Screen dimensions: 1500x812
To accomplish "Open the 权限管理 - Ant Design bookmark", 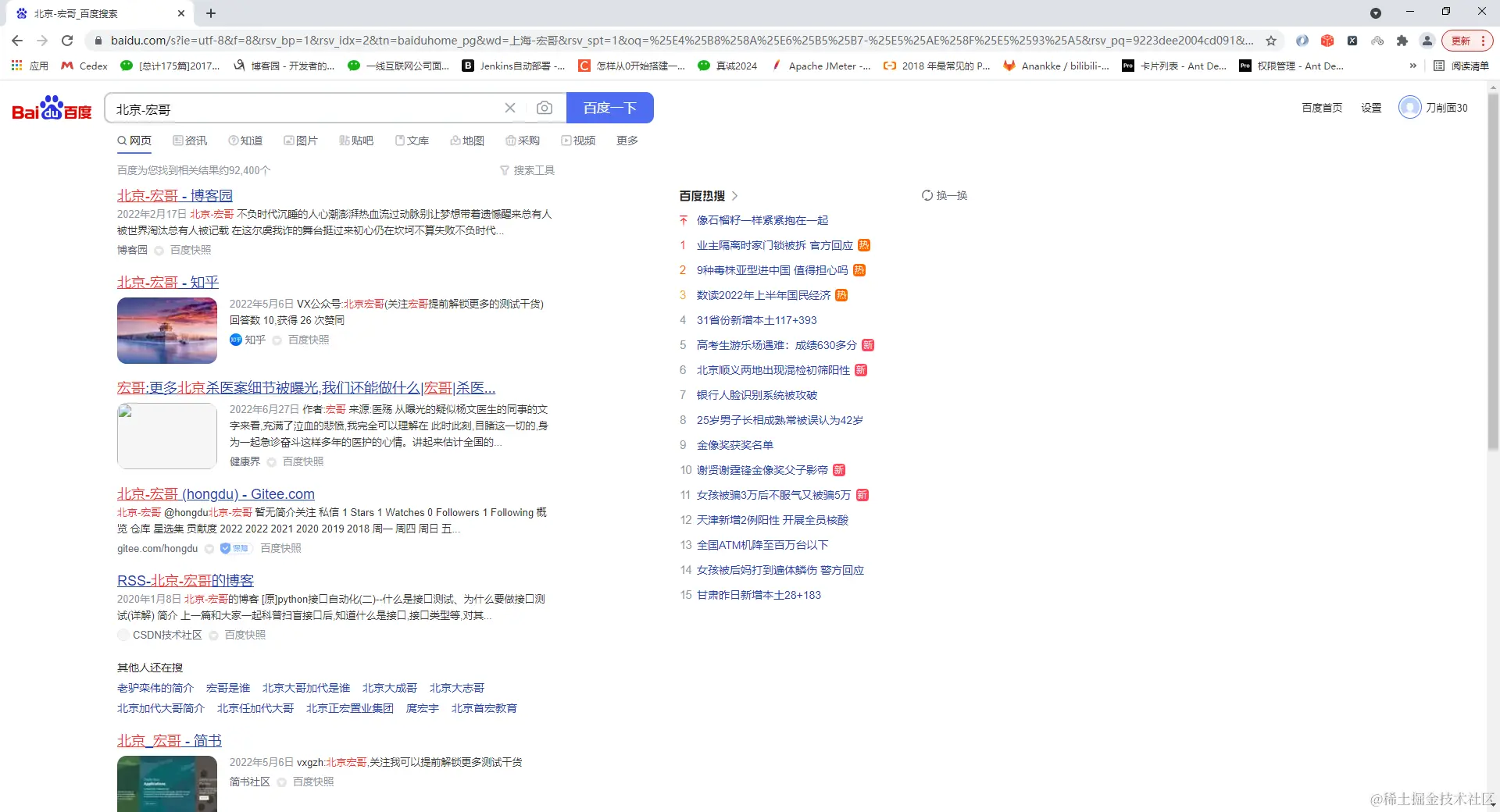I will pos(1291,66).
